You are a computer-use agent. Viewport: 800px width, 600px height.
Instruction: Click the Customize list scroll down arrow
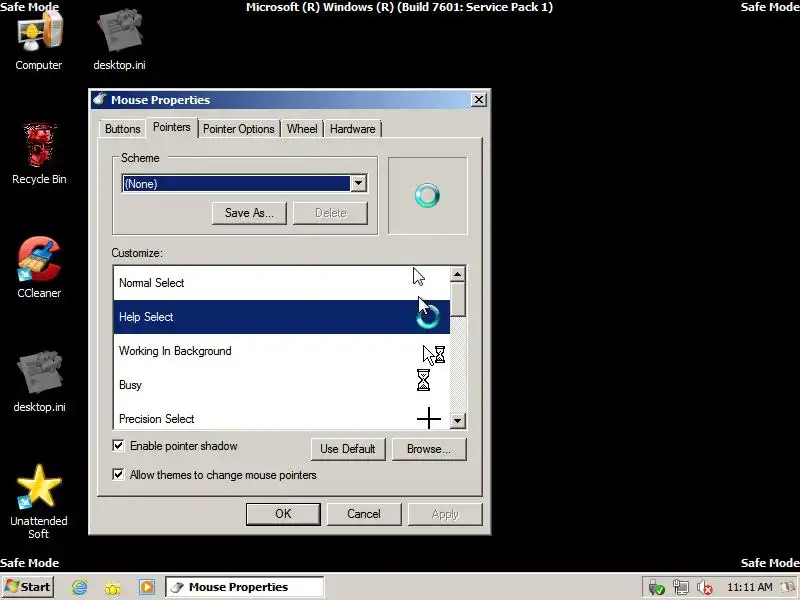[x=458, y=421]
